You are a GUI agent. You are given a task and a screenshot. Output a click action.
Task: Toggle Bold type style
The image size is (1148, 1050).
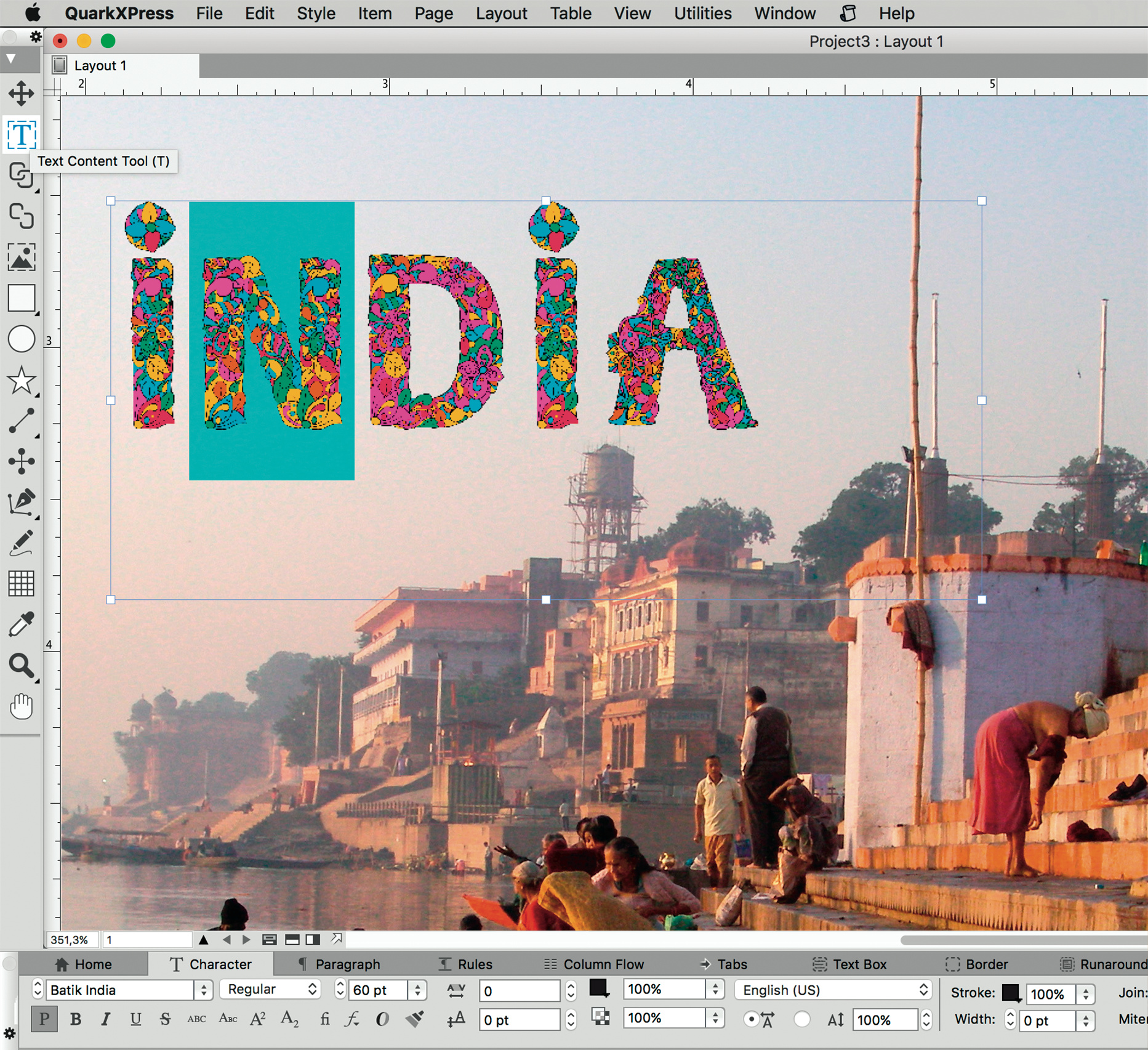tap(76, 1019)
